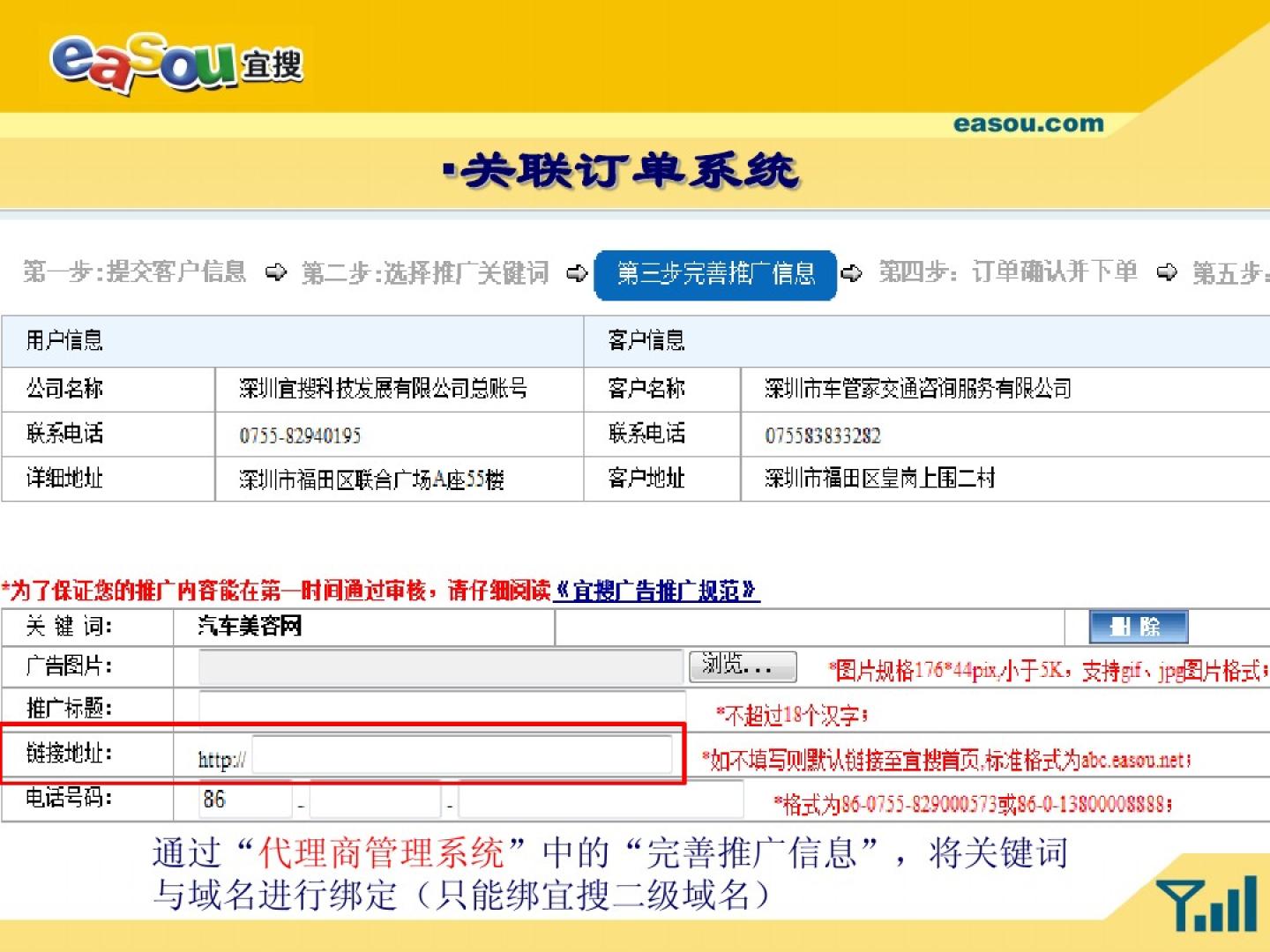This screenshot has height=952, width=1270.
Task: Click the 浏览... button for ad image
Action: tap(743, 666)
